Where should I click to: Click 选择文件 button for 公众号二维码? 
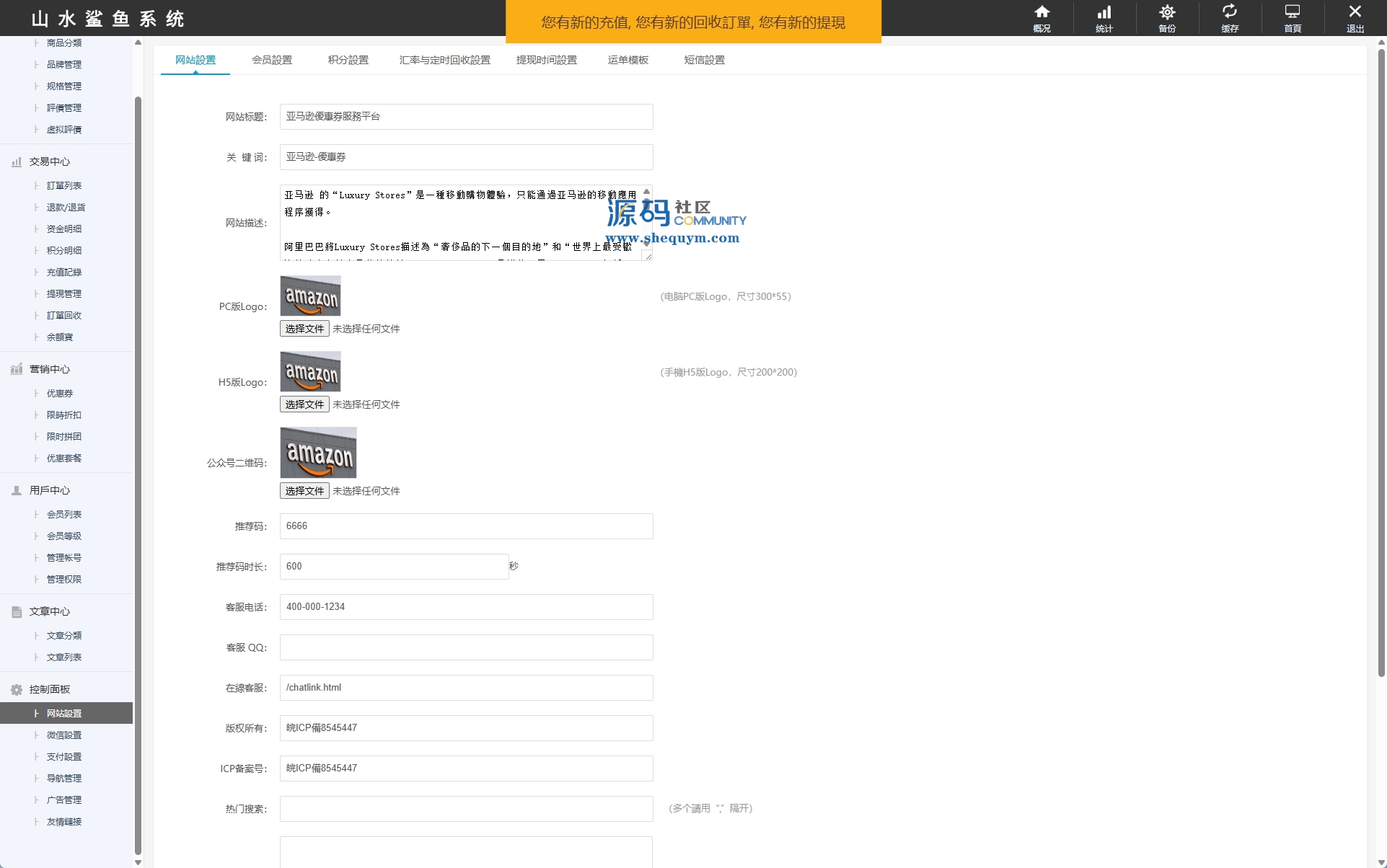(304, 491)
